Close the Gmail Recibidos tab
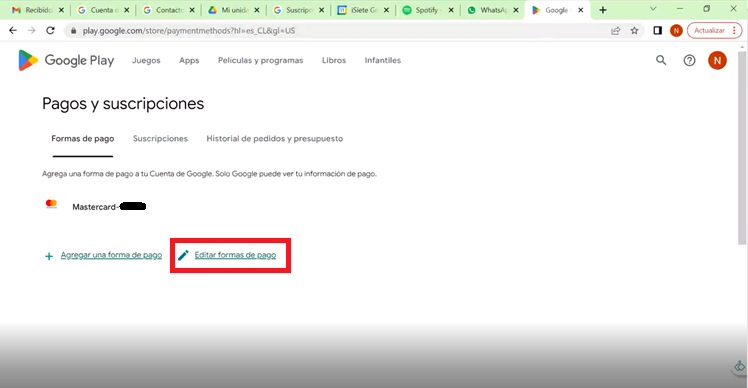This screenshot has width=748, height=388. click(61, 10)
